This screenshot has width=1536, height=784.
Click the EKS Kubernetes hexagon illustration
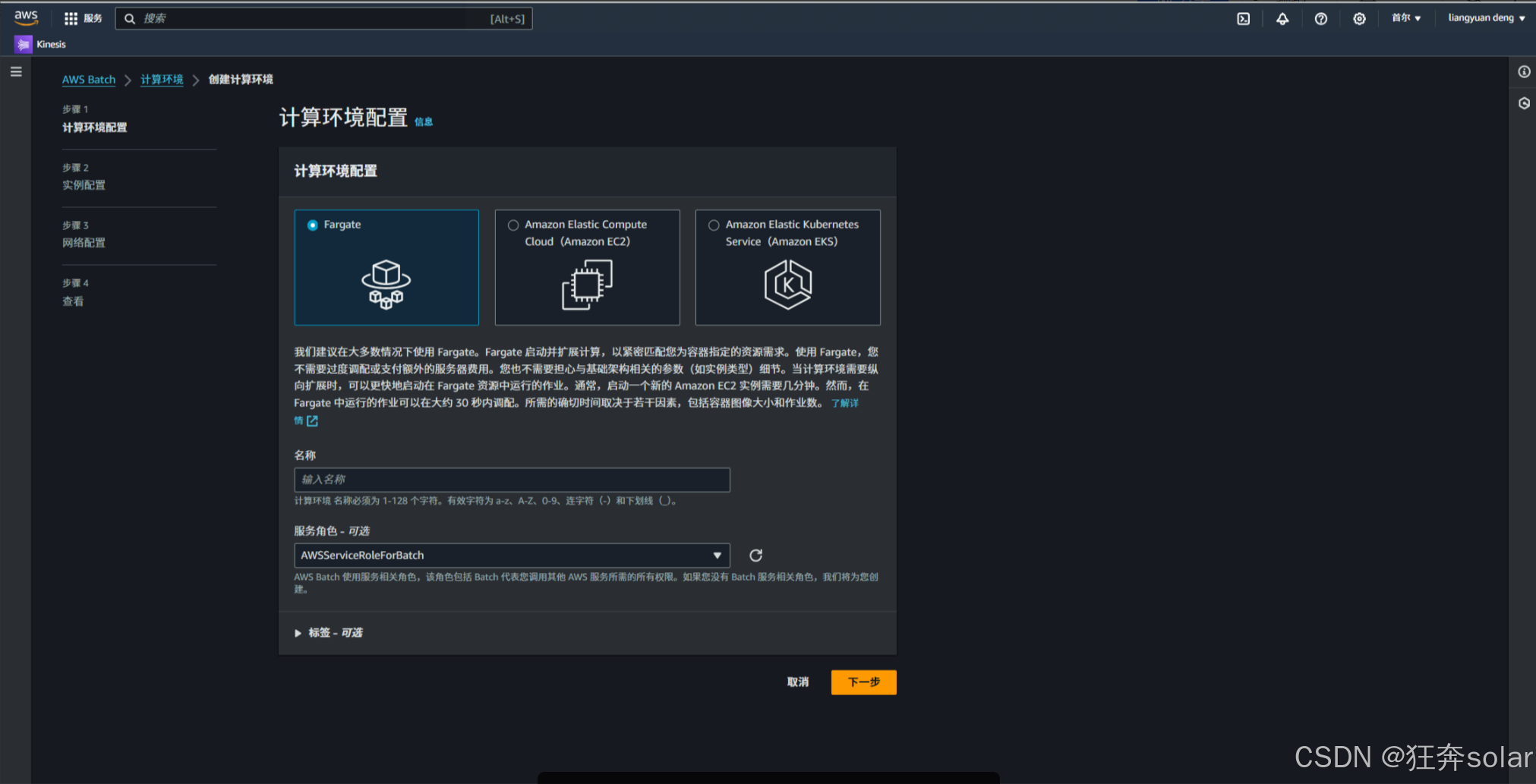788,284
